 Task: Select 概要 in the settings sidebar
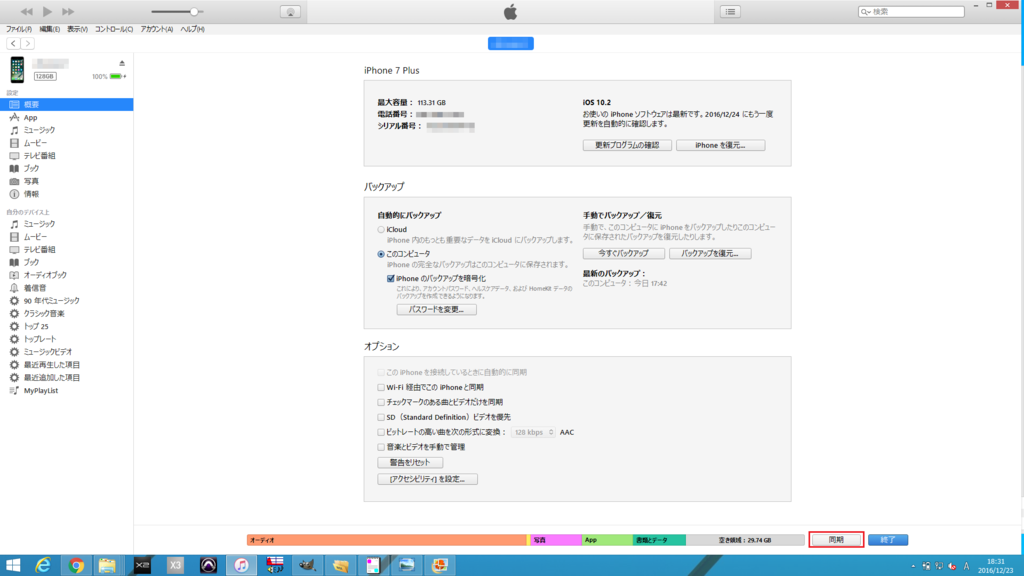67,104
